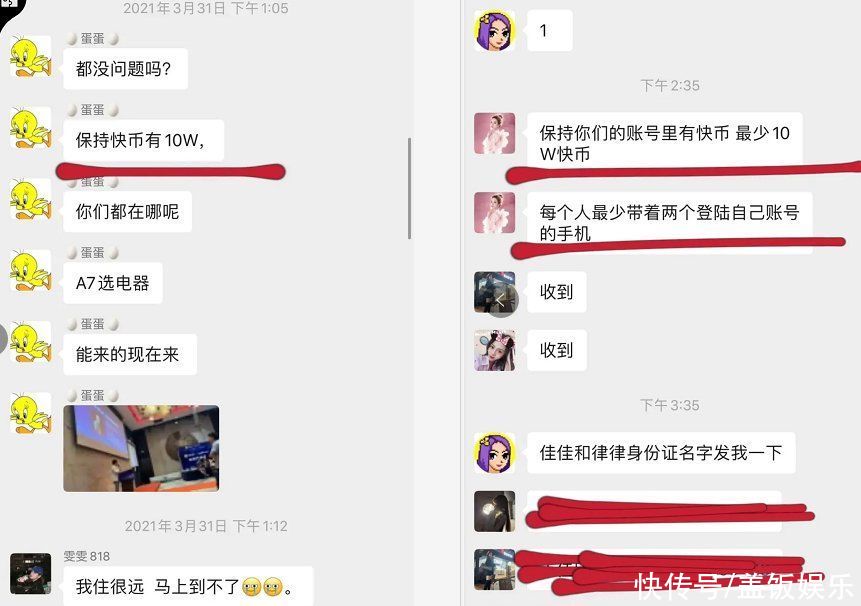The image size is (861, 606).
Task: Open the purple-haired cartoon avatar next to message 1
Action: pos(495,31)
